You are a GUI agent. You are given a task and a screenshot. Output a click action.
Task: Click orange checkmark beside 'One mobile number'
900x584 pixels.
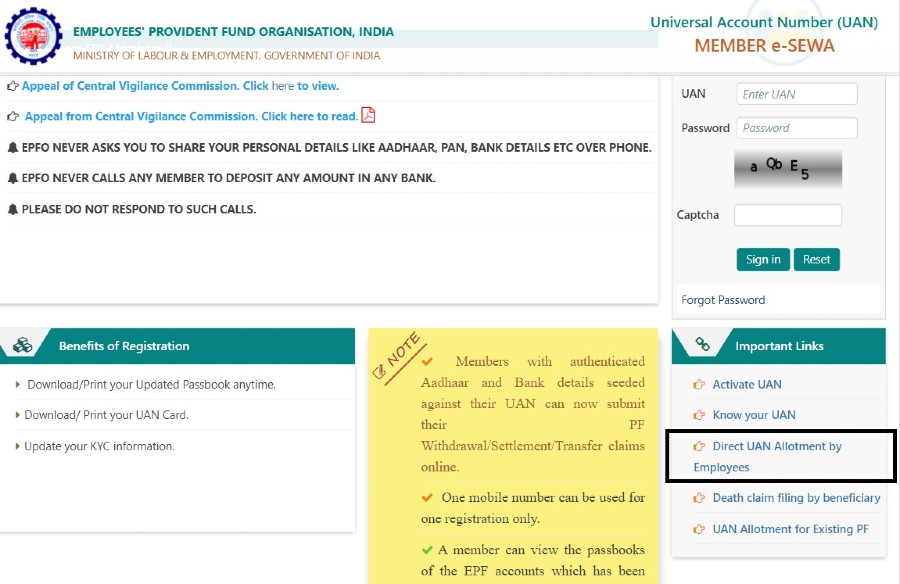click(x=427, y=497)
